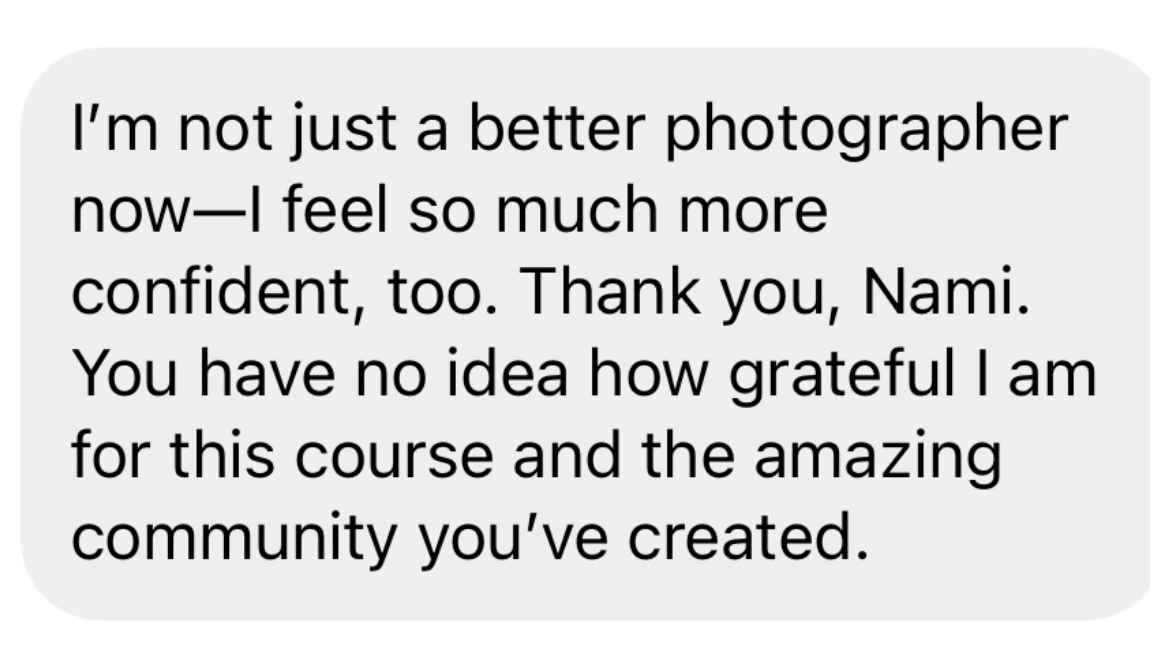Click the word "just" in first line

click(x=342, y=132)
